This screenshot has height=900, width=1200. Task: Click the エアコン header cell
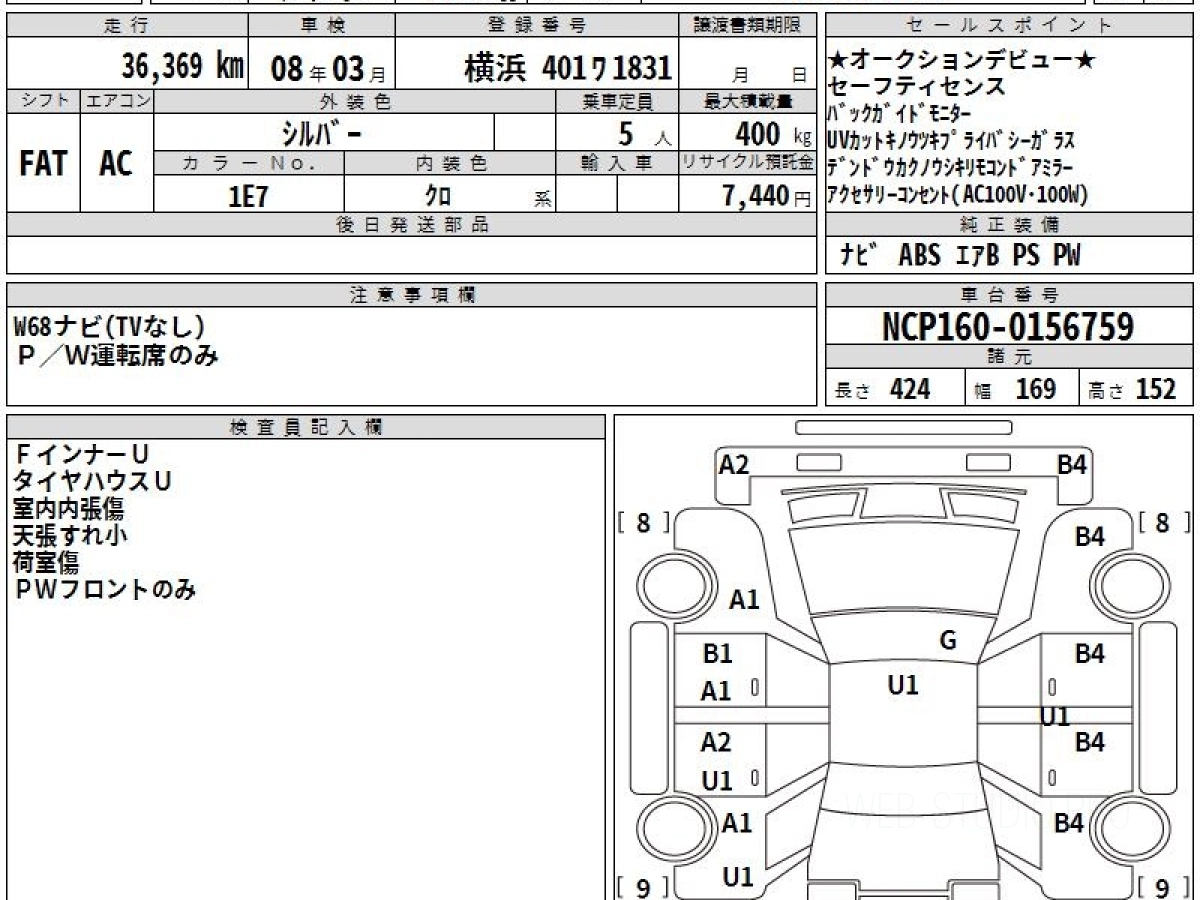click(x=117, y=101)
